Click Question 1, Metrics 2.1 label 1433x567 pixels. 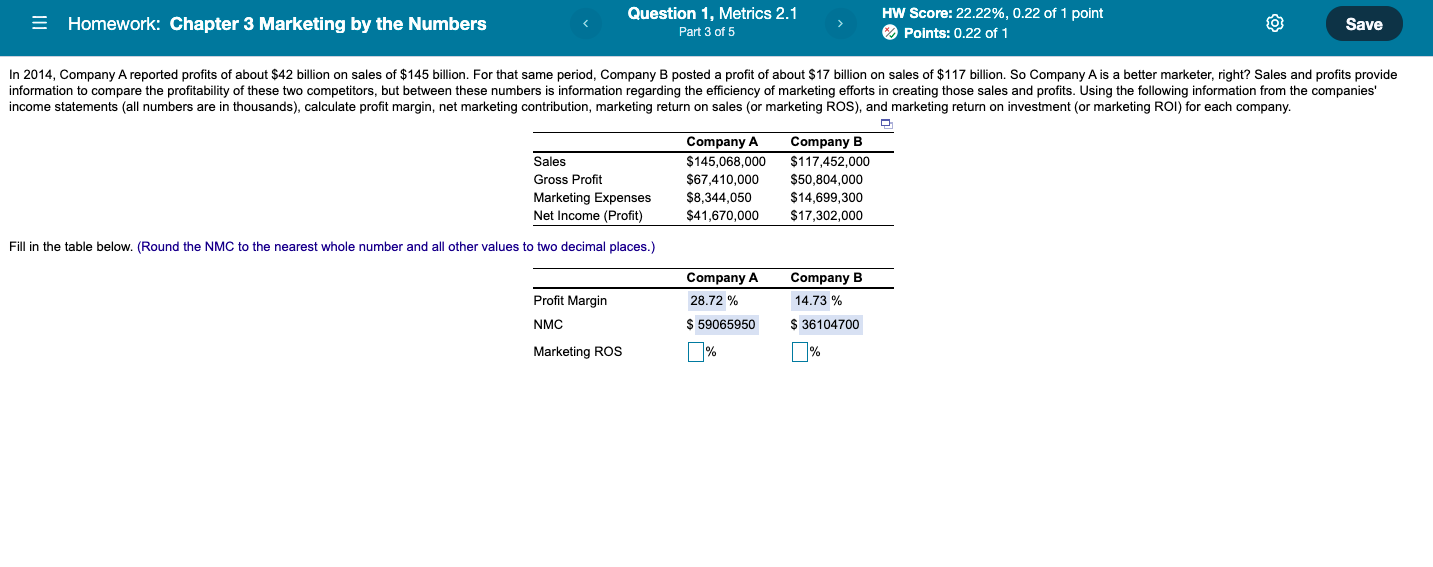click(712, 14)
